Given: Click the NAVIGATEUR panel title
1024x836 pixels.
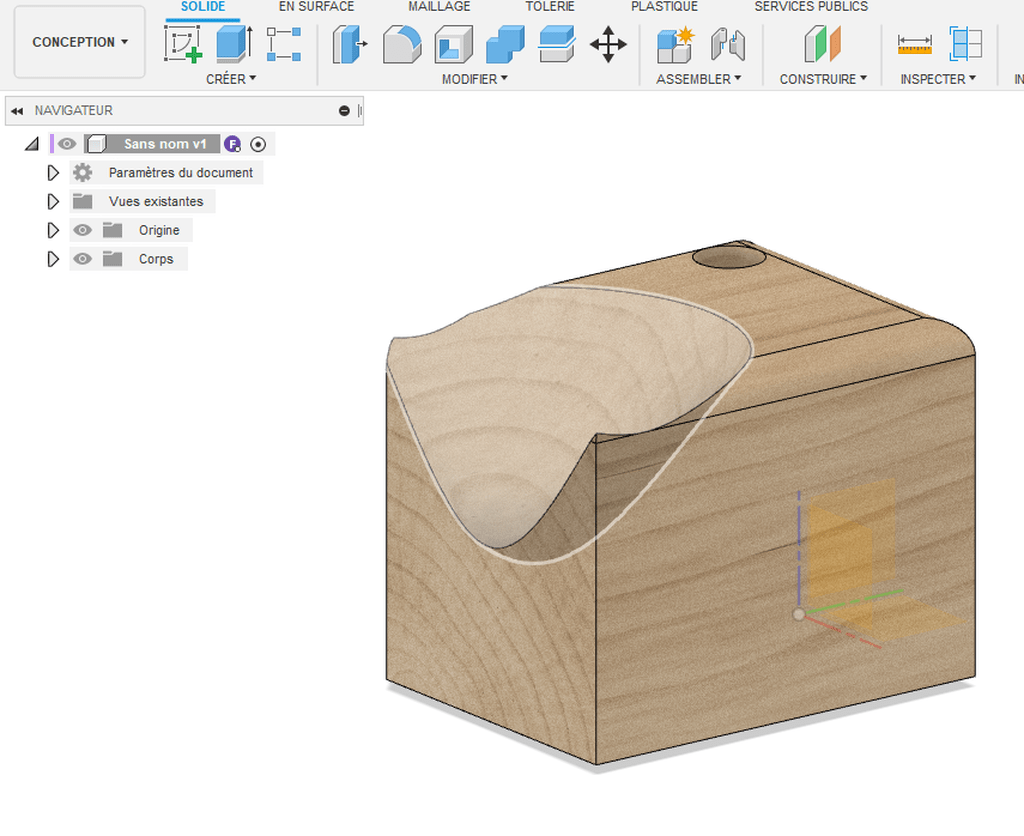Looking at the screenshot, I should [74, 110].
